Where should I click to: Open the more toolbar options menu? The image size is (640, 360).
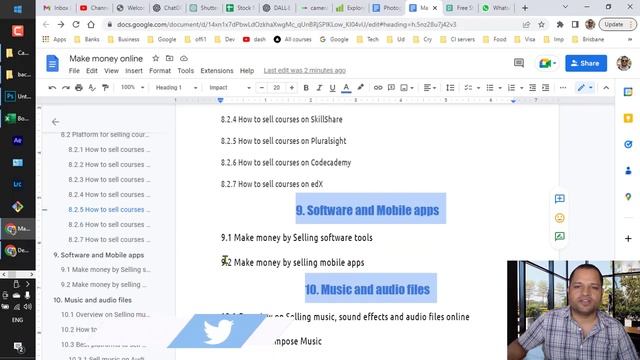click(x=563, y=87)
